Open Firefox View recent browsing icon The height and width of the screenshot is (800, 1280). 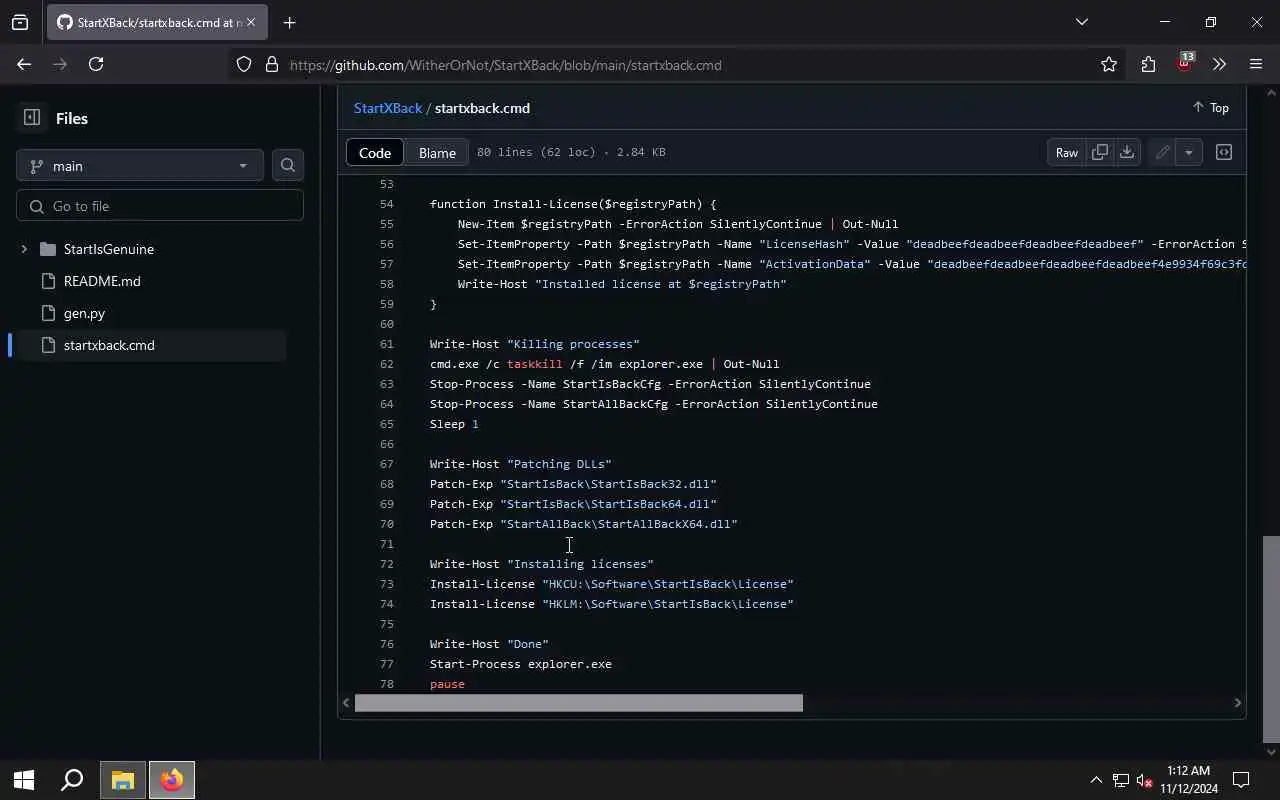tap(20, 22)
